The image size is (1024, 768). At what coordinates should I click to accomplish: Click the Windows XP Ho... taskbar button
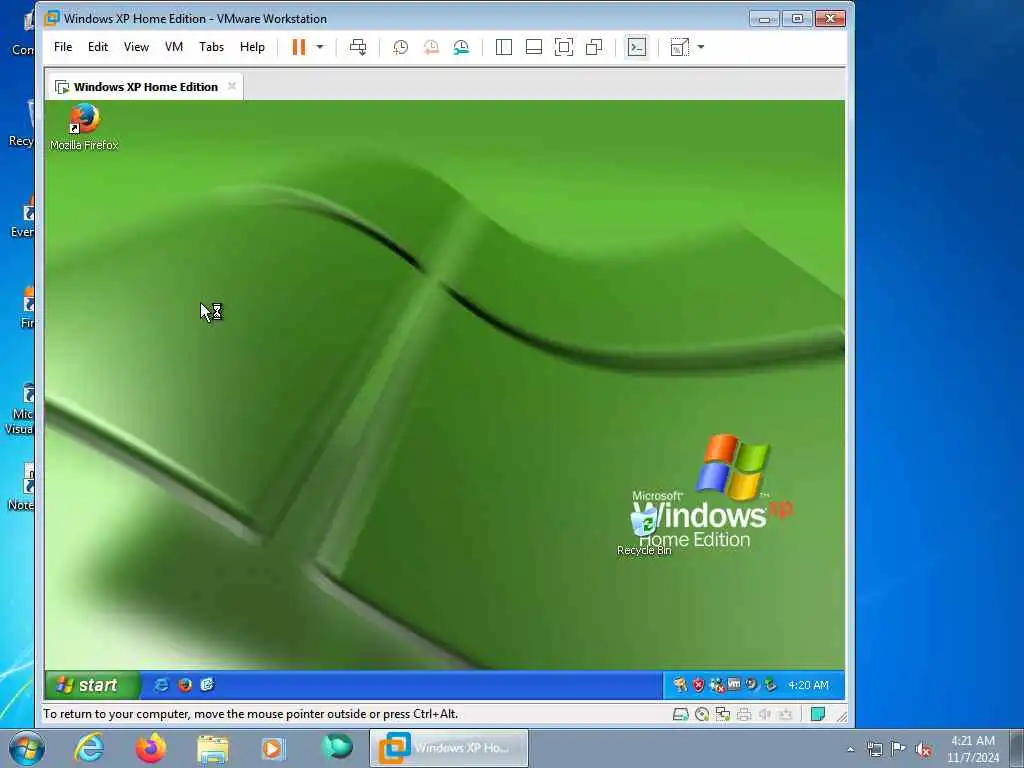click(449, 748)
